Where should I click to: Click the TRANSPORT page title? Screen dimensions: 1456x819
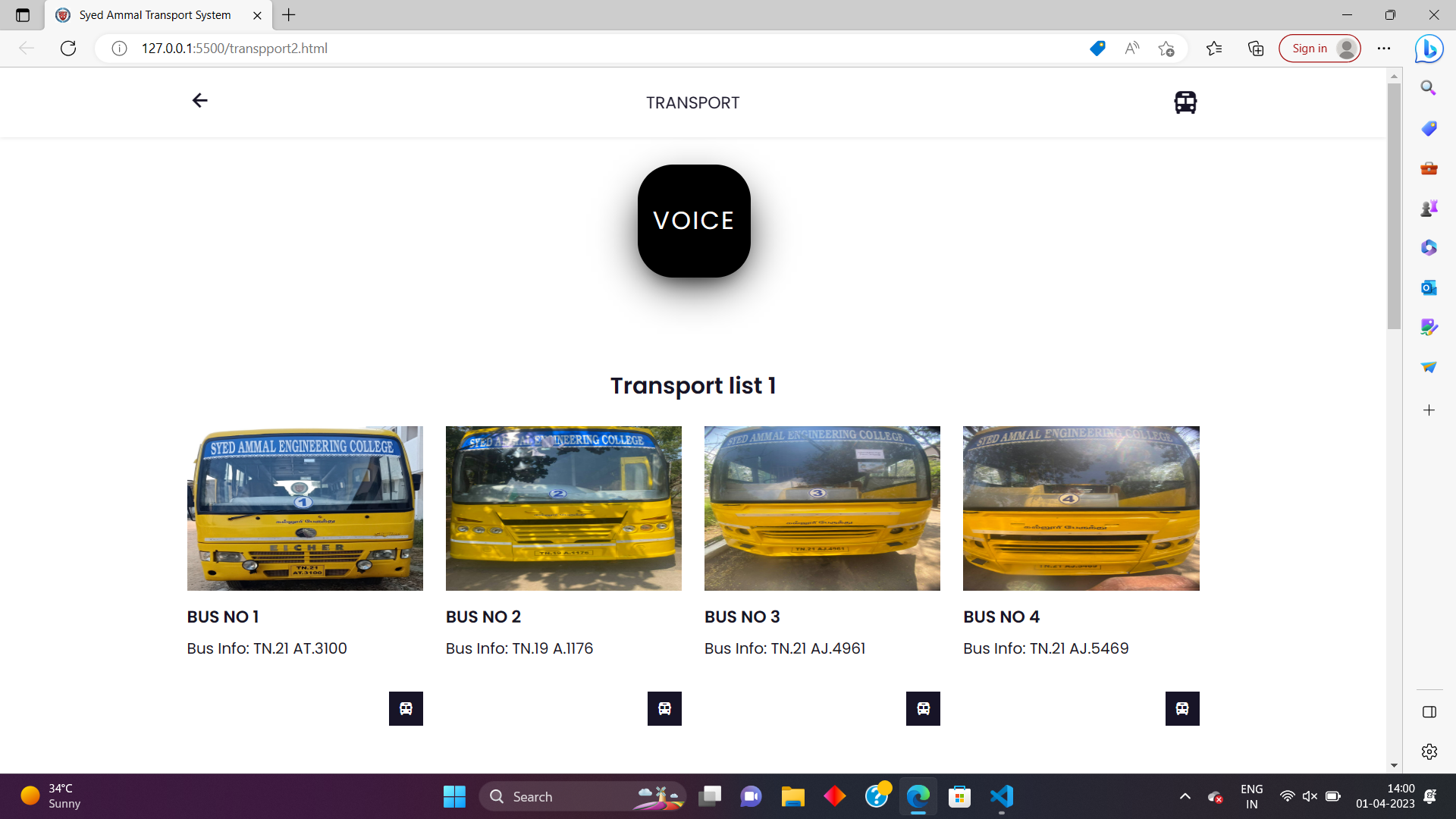click(x=693, y=102)
